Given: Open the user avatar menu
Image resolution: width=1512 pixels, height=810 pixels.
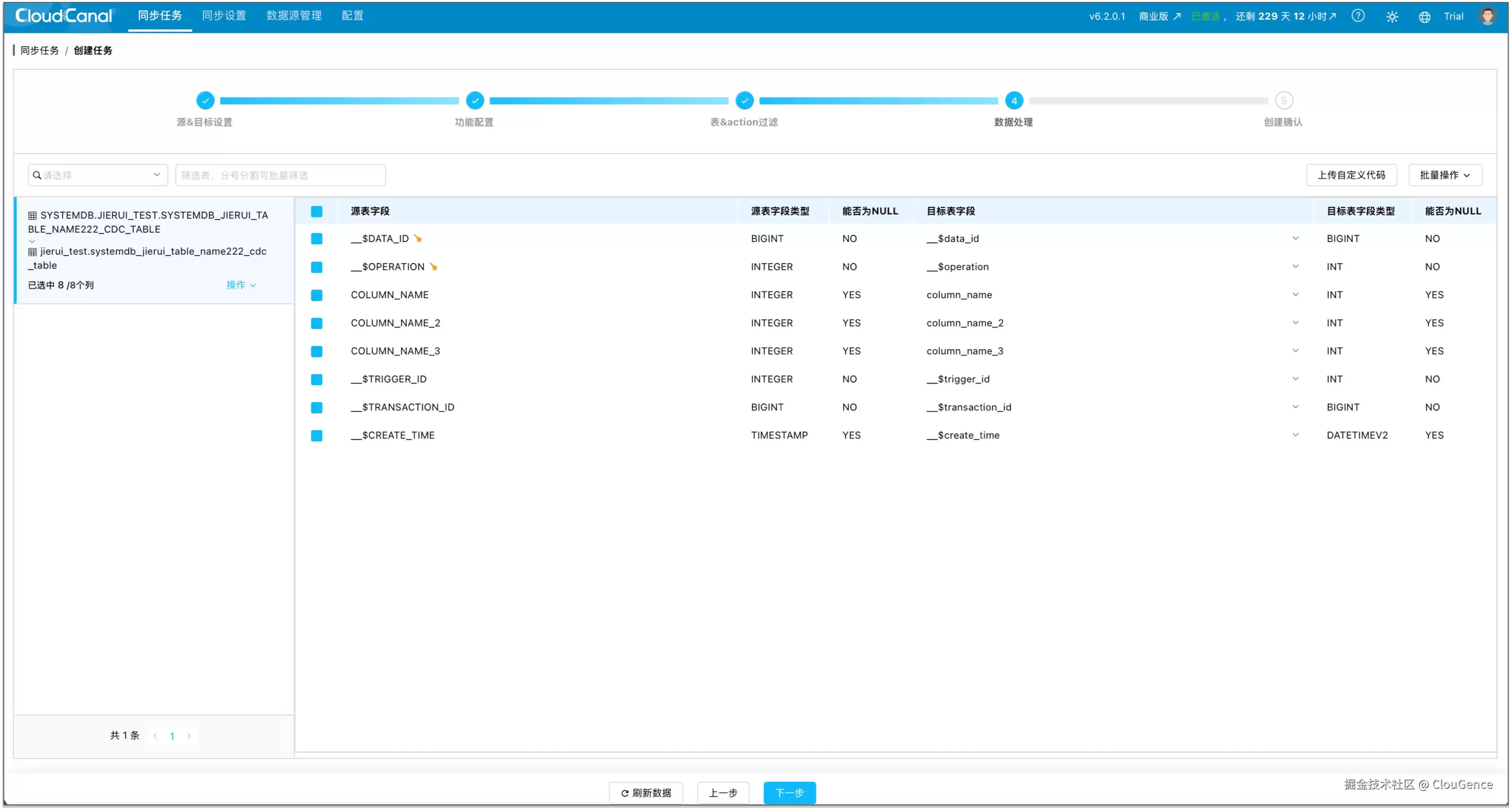Looking at the screenshot, I should (1487, 16).
